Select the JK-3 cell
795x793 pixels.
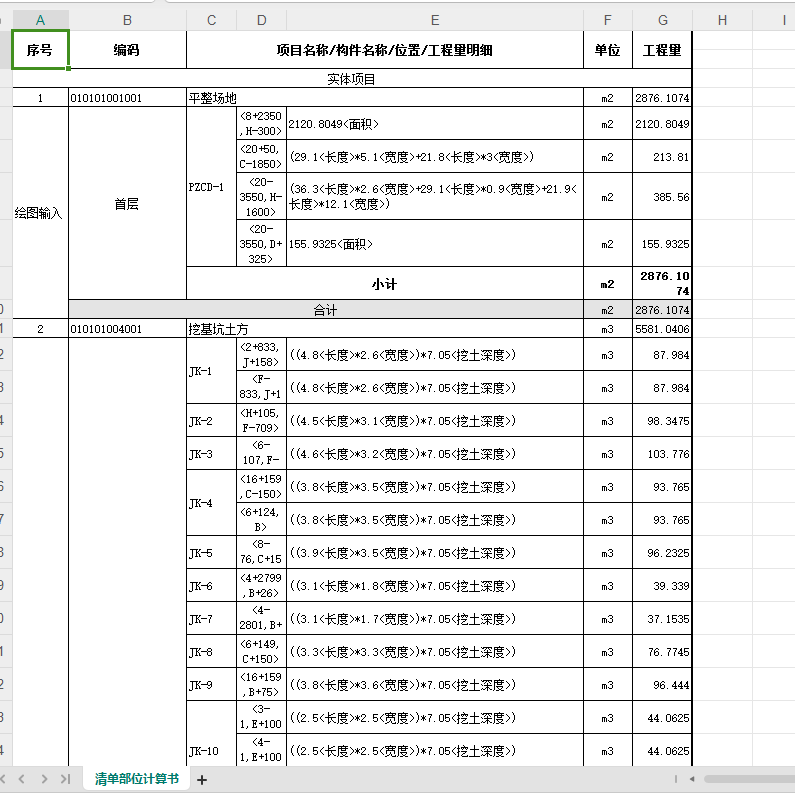211,454
